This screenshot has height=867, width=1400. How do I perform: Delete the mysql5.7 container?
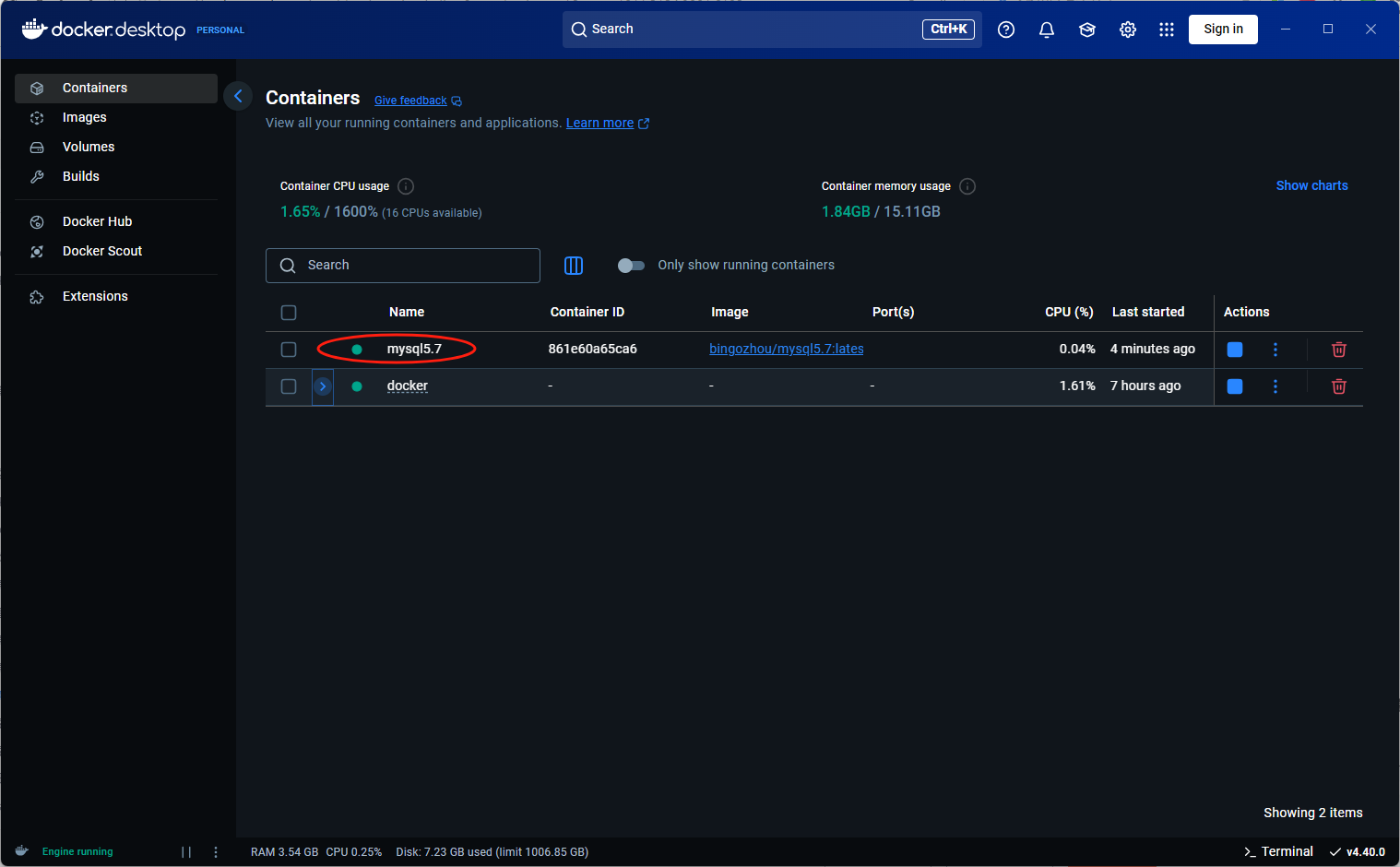1339,350
